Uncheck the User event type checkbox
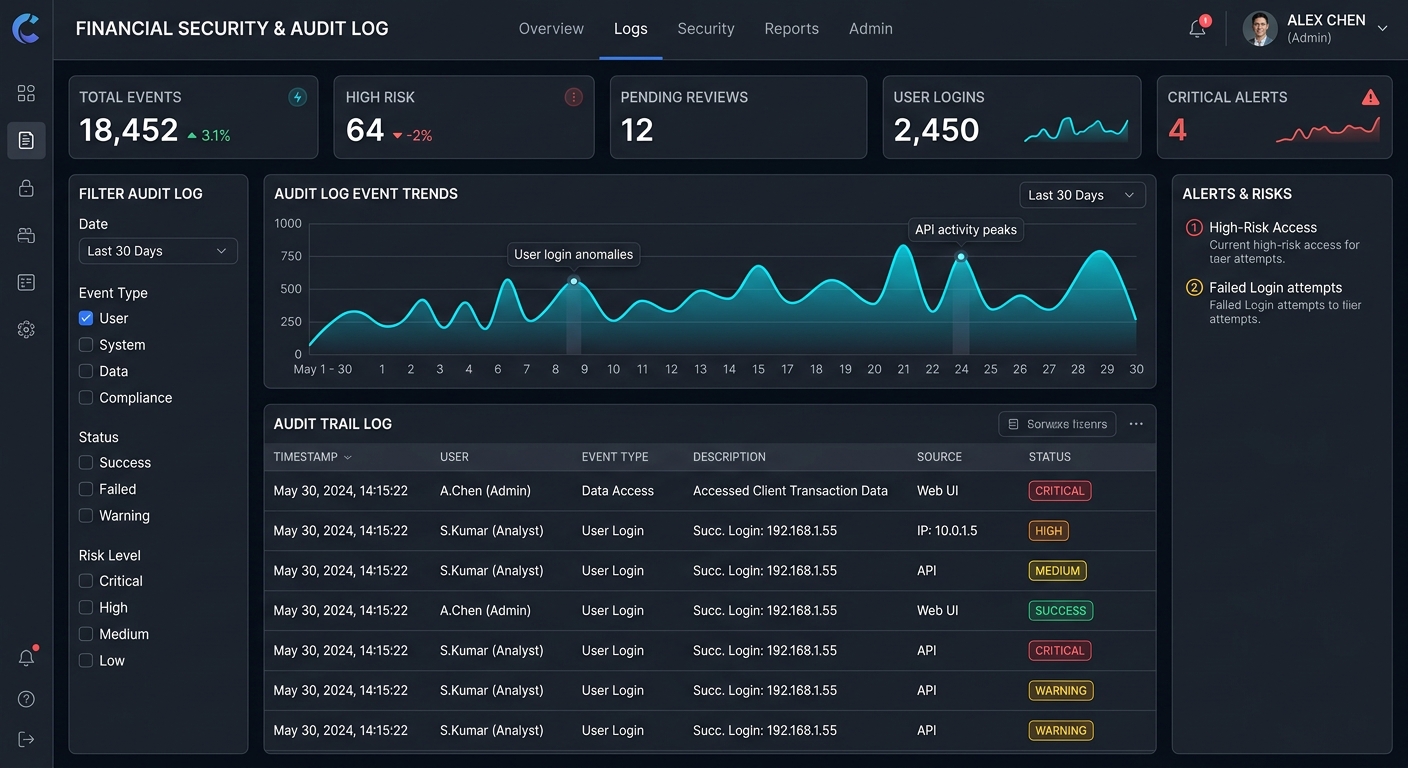1408x768 pixels. 86,318
